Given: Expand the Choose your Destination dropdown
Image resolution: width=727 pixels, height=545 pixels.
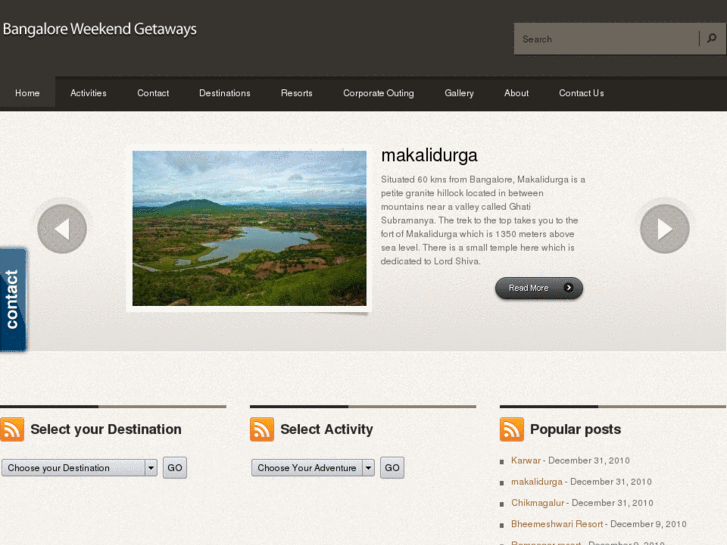Looking at the screenshot, I should pos(79,468).
